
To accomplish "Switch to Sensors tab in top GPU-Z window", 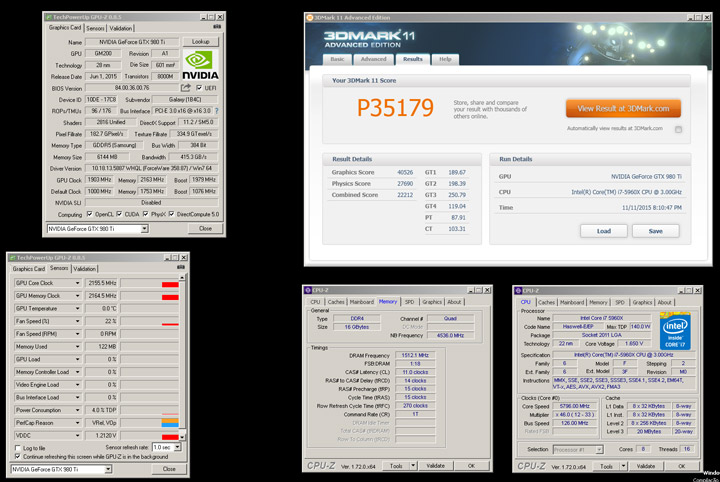I will 95,28.
